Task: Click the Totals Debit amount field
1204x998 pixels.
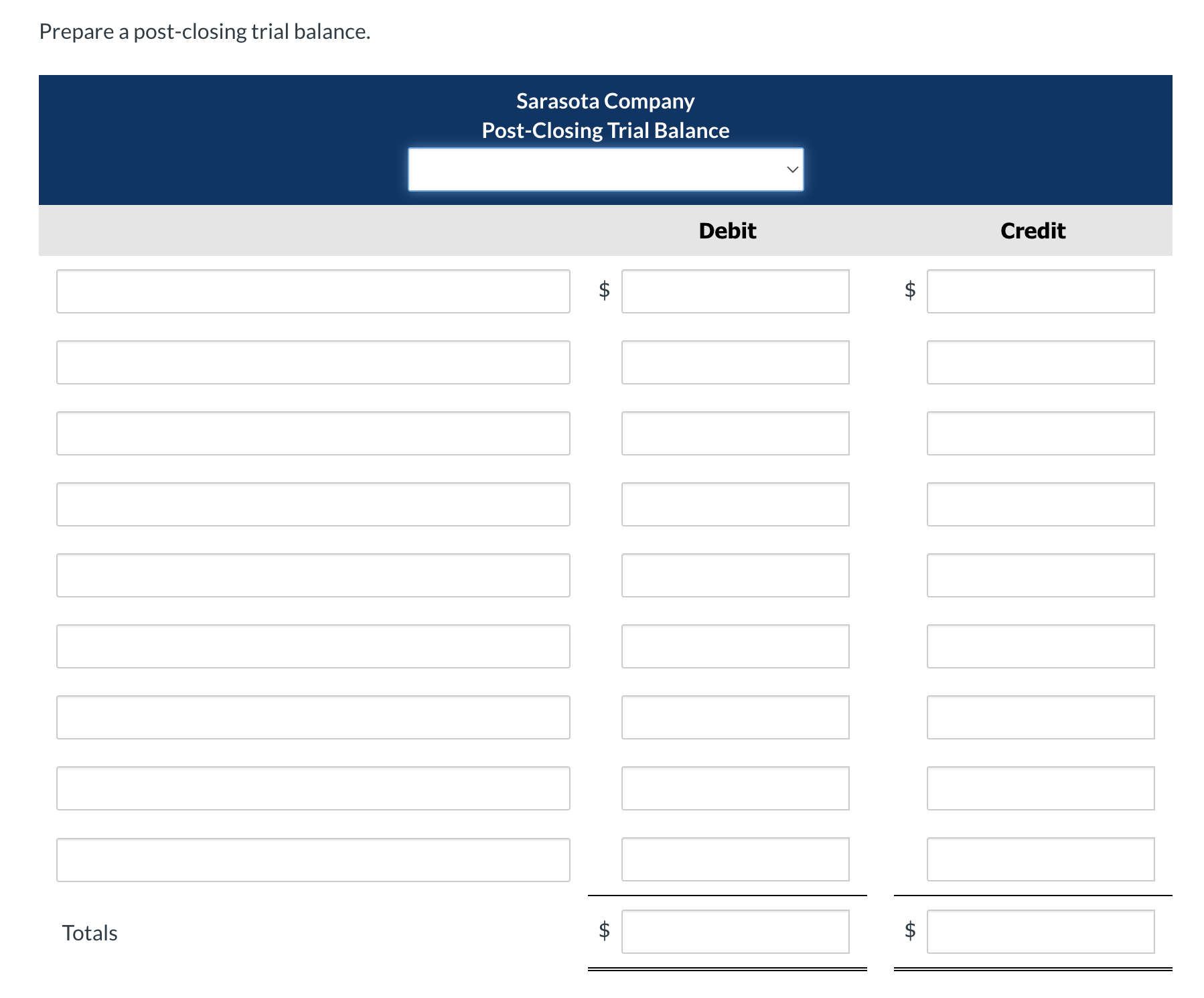Action: point(735,932)
